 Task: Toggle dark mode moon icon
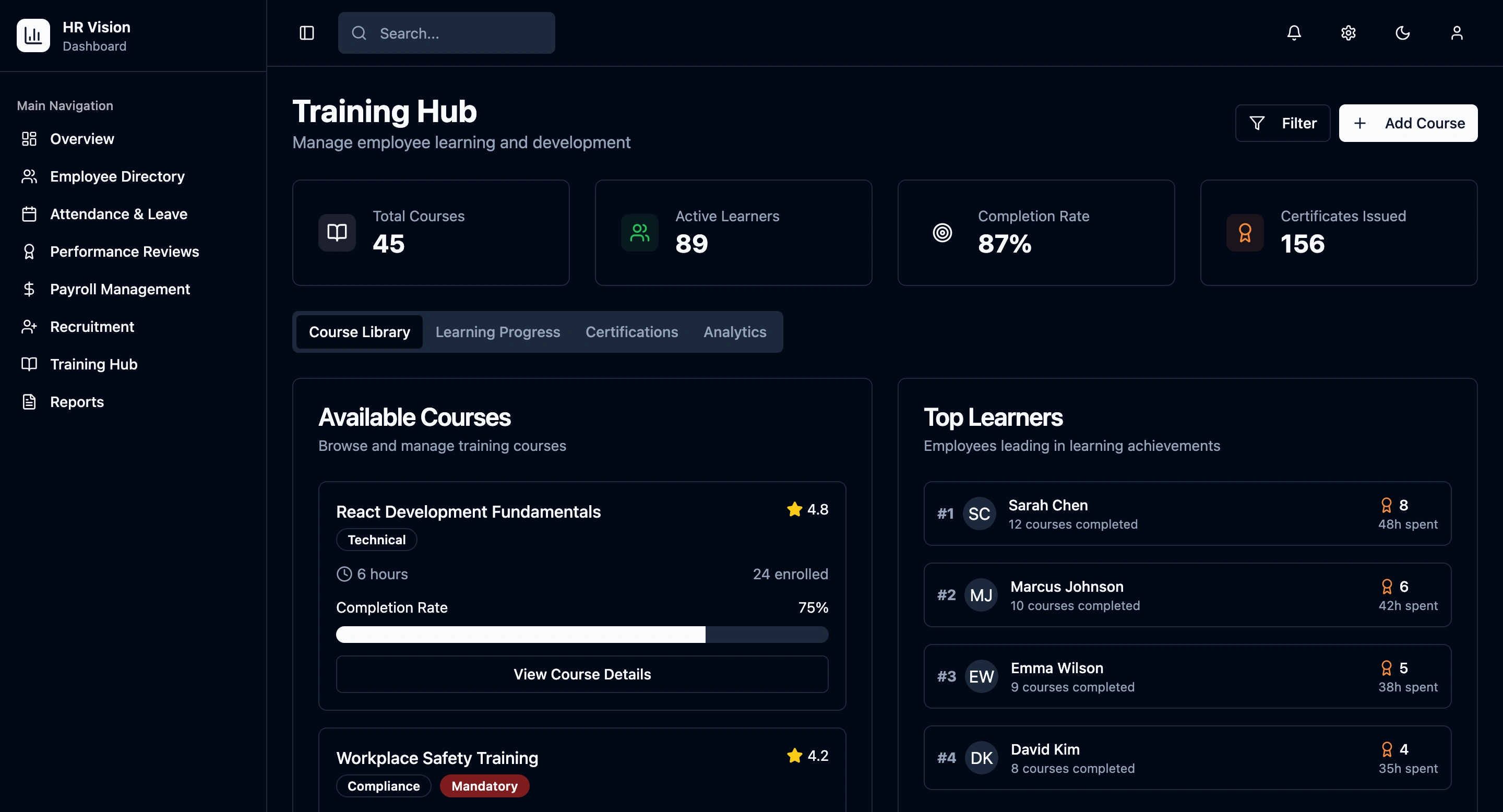click(1402, 33)
